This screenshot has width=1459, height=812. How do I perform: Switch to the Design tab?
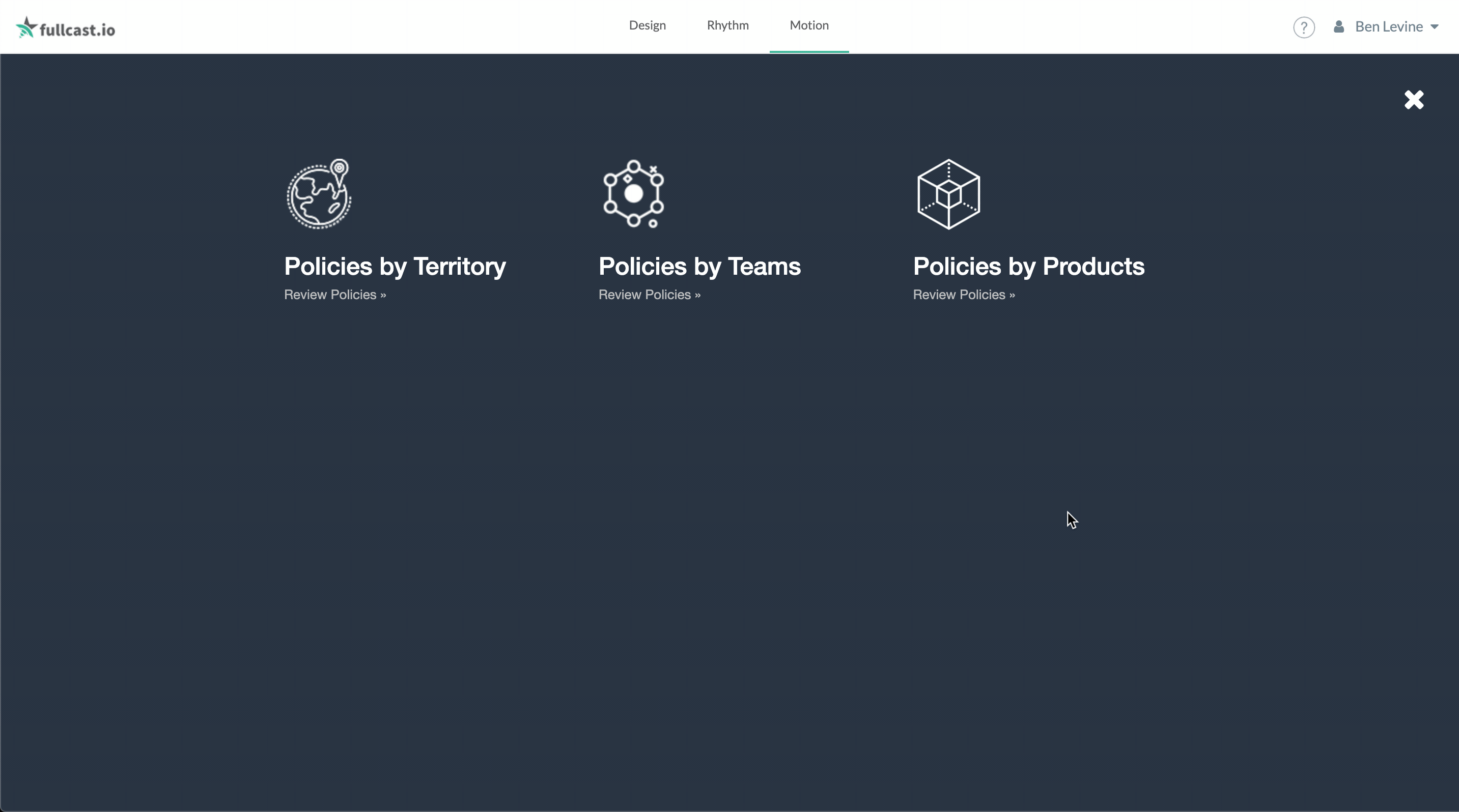[647, 25]
